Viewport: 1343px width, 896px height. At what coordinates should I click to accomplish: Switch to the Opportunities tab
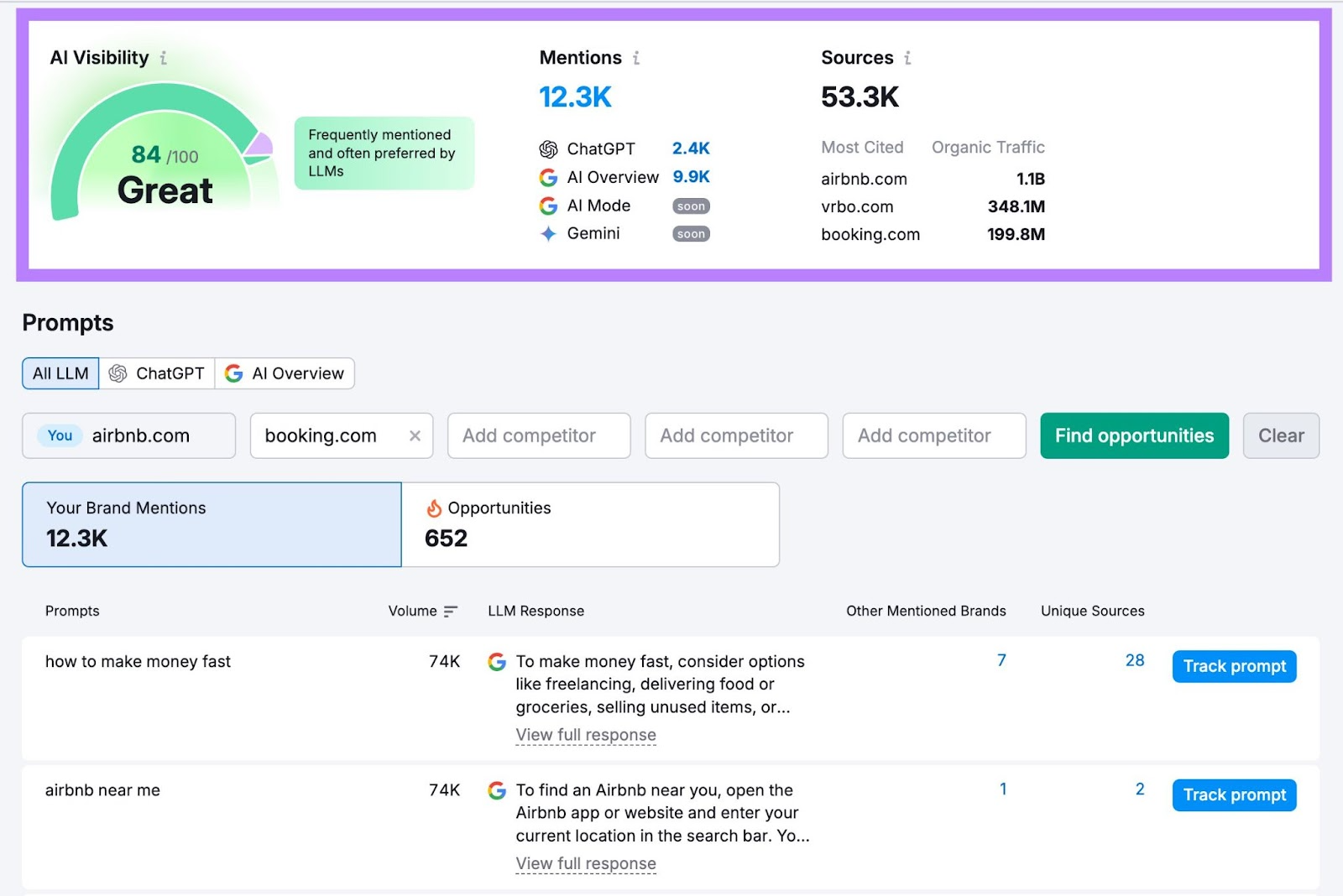[590, 524]
